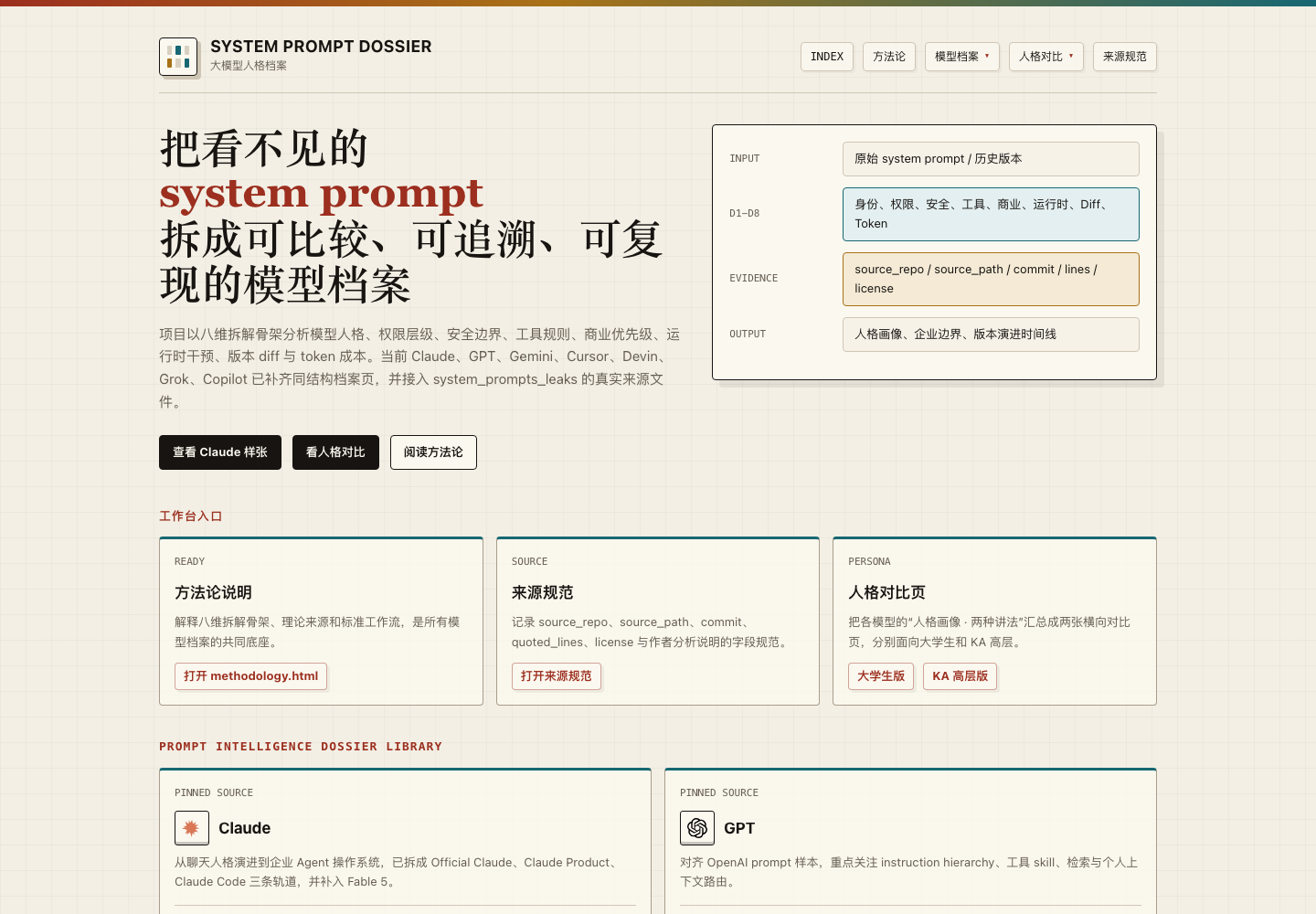Click the READY tag on methodology card

[x=189, y=562]
